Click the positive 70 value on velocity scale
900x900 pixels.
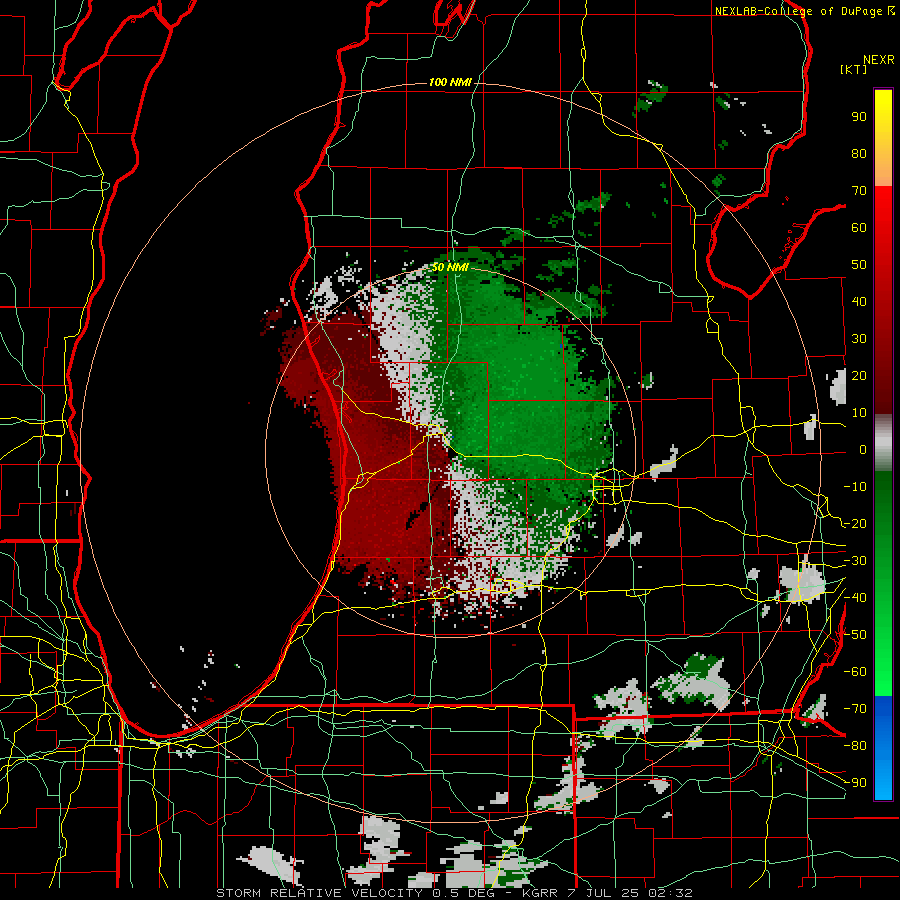tap(859, 191)
